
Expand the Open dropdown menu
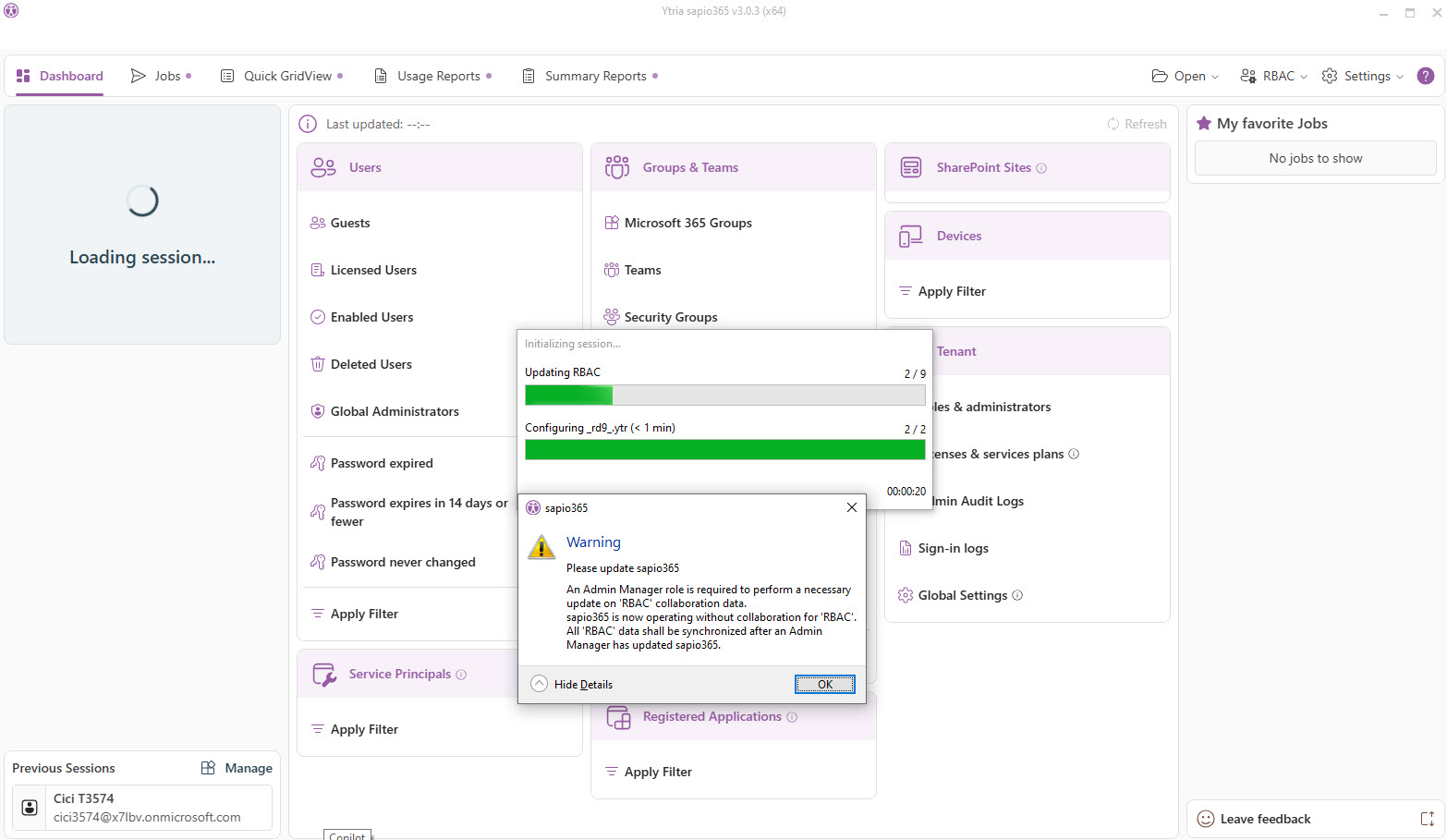coord(1186,76)
